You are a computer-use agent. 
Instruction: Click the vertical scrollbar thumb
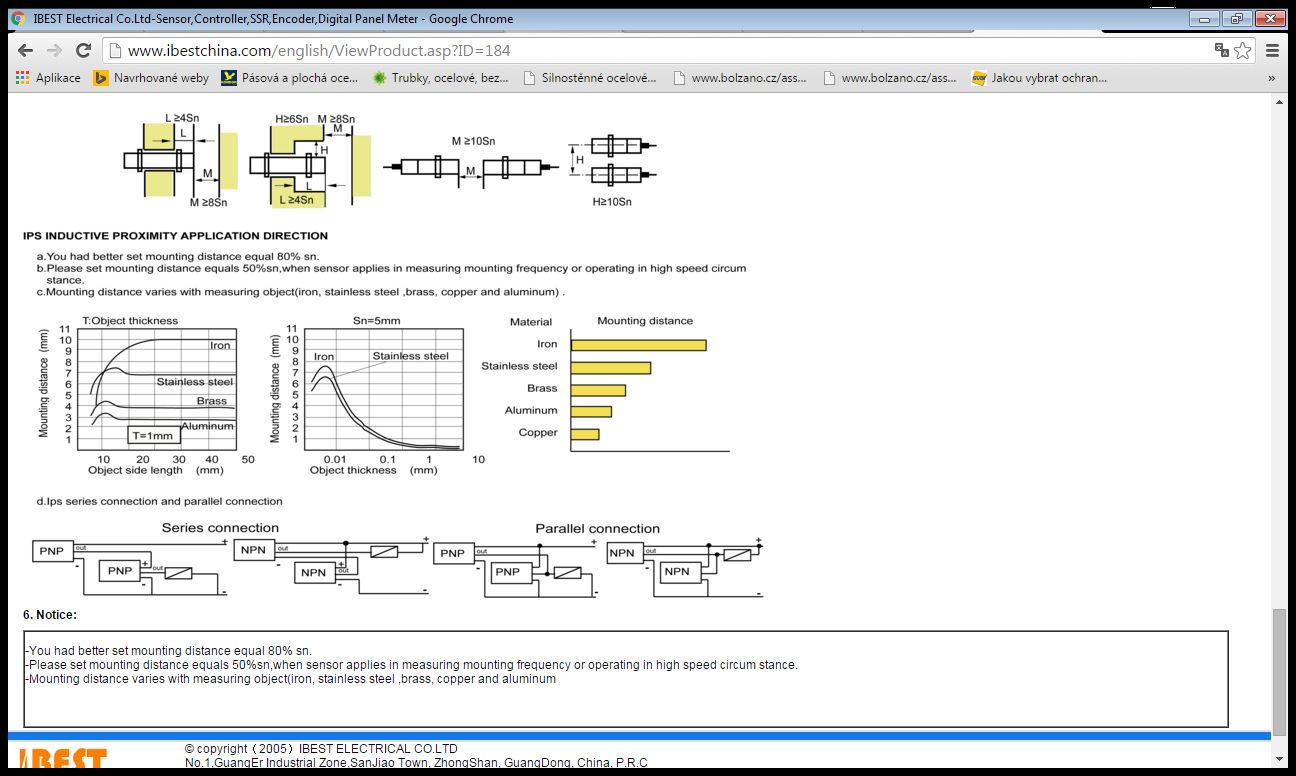point(1279,670)
